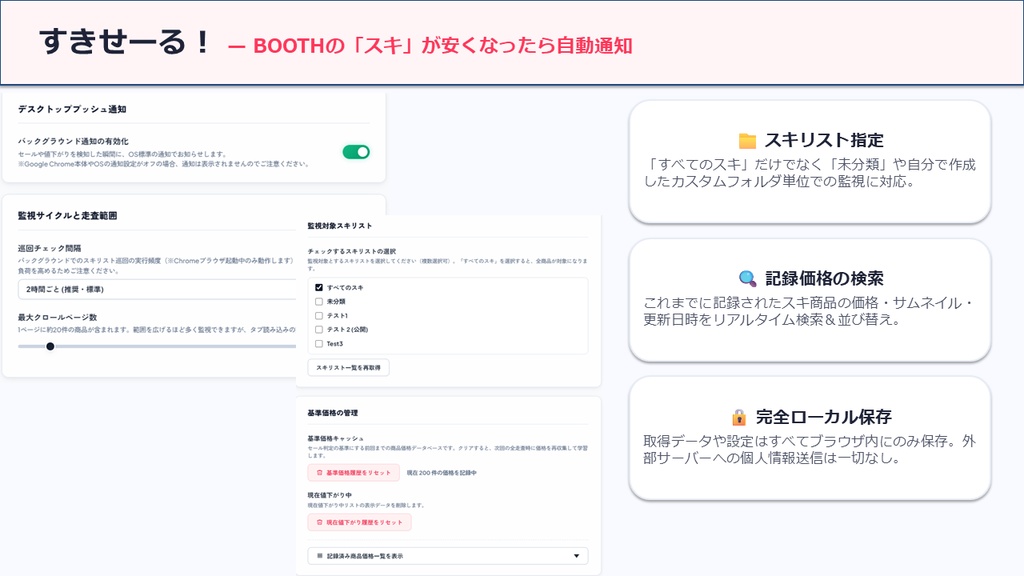Open the 2時間ごと (推奨・標準) interval dropdown
1024x576 pixels.
tap(157, 289)
